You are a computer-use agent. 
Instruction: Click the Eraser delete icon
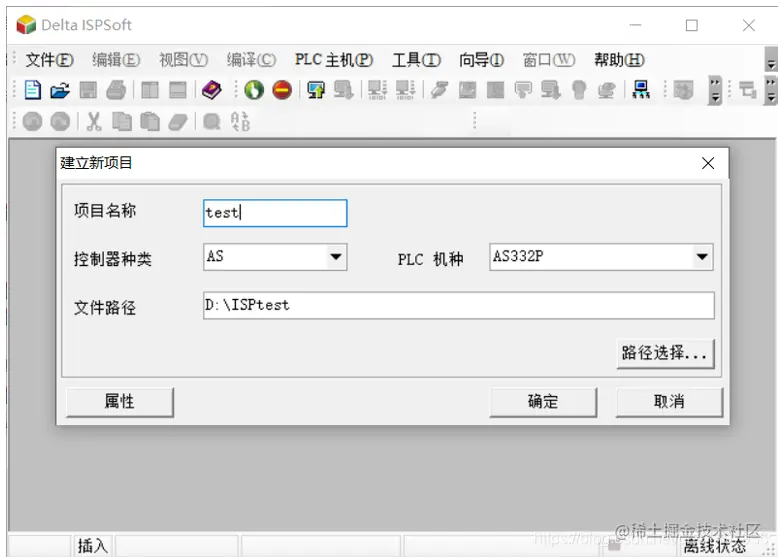[x=178, y=122]
